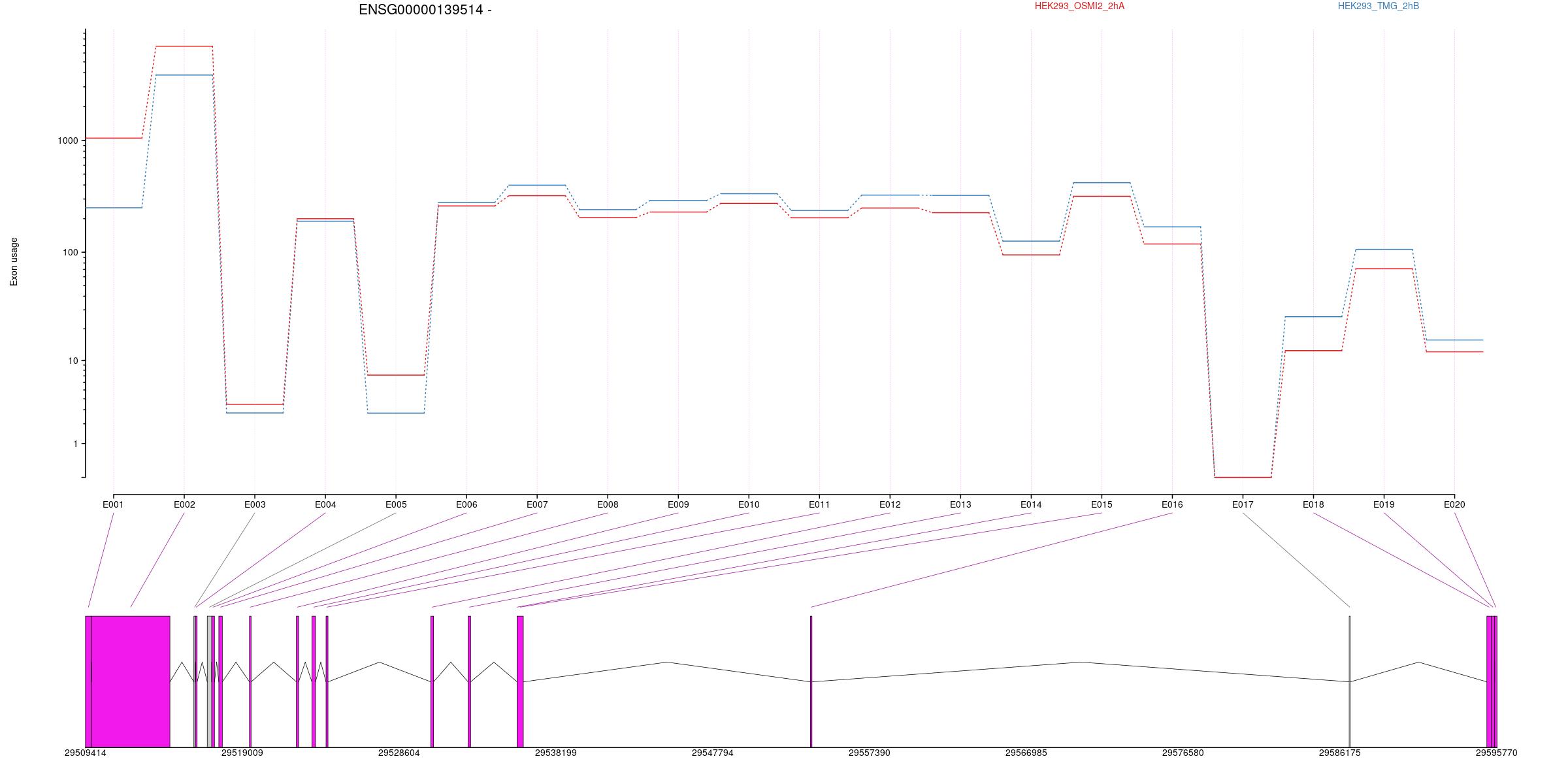Image resolution: width=1568 pixels, height=784 pixels.
Task: Click the E018 exon label
Action: 1313,504
